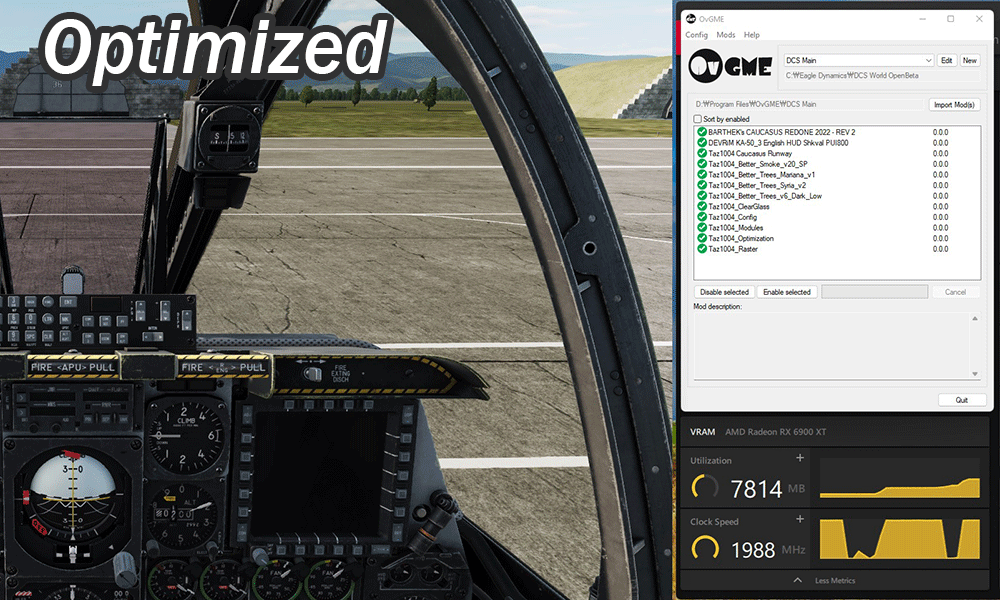1000x600 pixels.
Task: Select the 'Taz1004_Better_Smoke_v20_SP' mod name
Action: click(x=758, y=164)
